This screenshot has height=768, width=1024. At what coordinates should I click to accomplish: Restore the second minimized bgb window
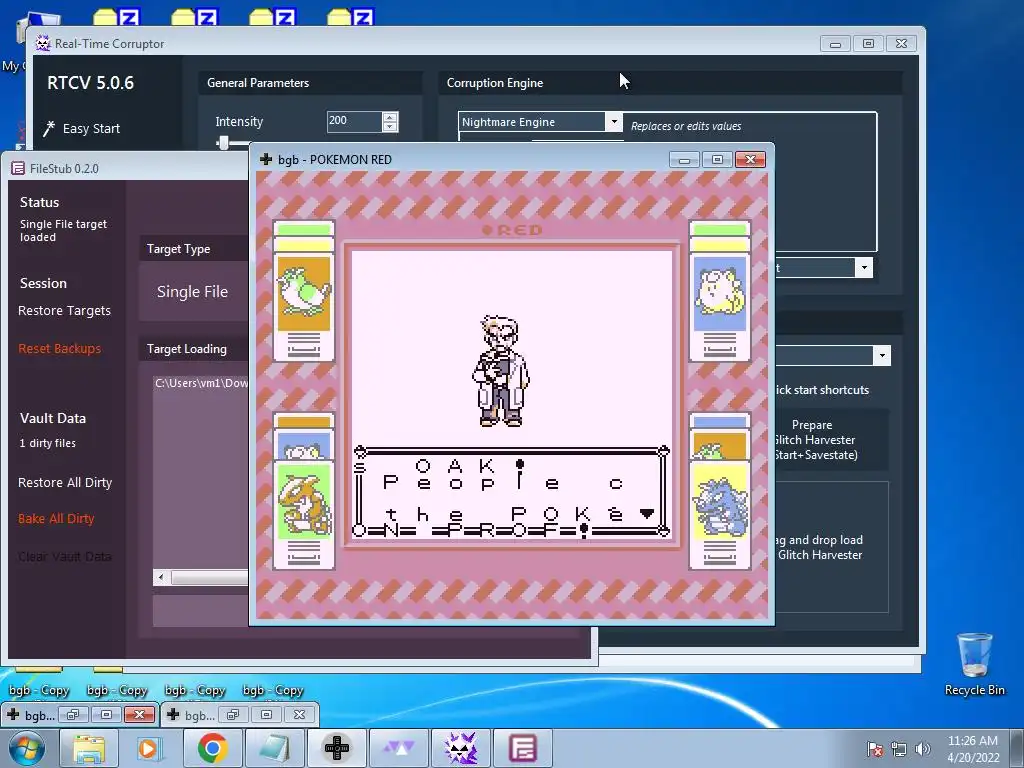tap(233, 714)
